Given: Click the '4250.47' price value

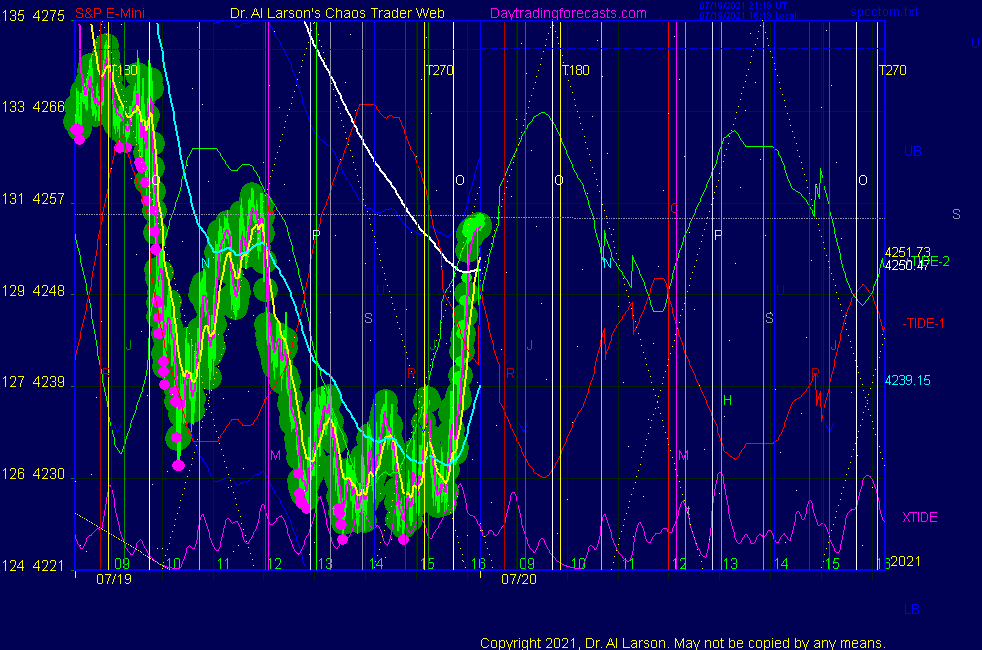Looking at the screenshot, I should click(906, 266).
